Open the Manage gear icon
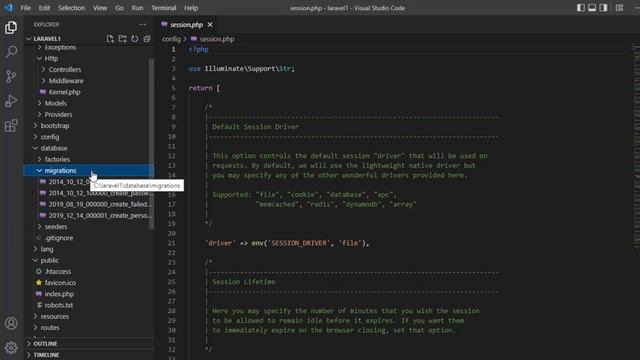This screenshot has width=640, height=360. pos(11,348)
